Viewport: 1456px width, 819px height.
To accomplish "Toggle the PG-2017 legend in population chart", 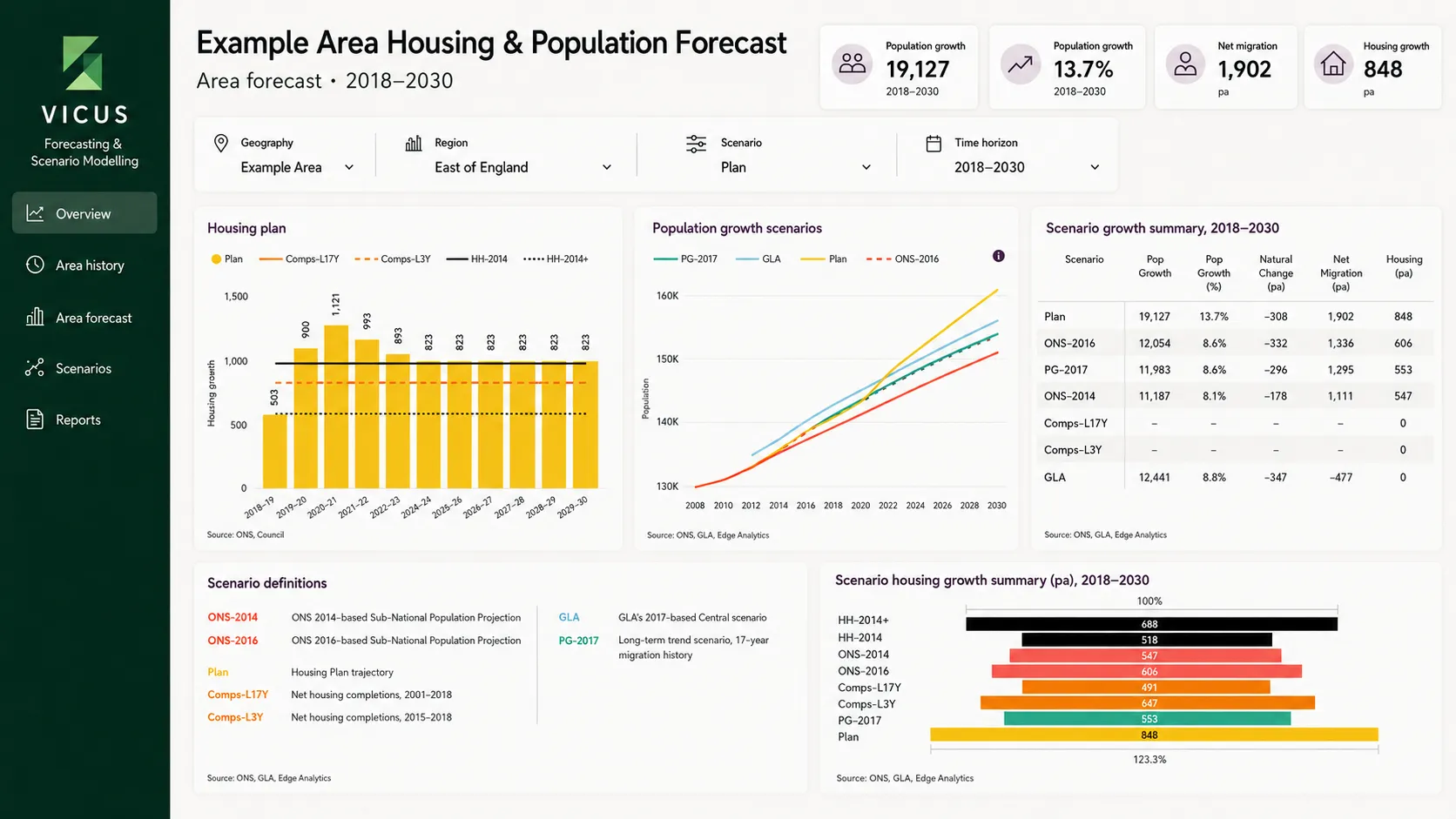I will (686, 258).
